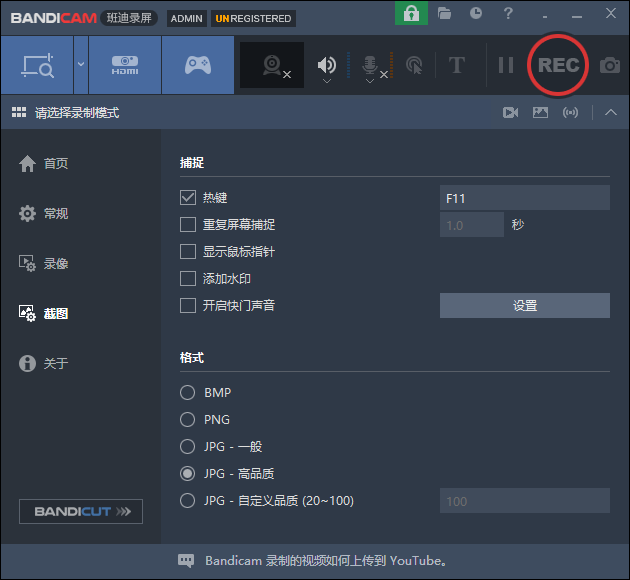This screenshot has height=580, width=630.
Task: Select JPG - 高品质 format option
Action: point(187,474)
